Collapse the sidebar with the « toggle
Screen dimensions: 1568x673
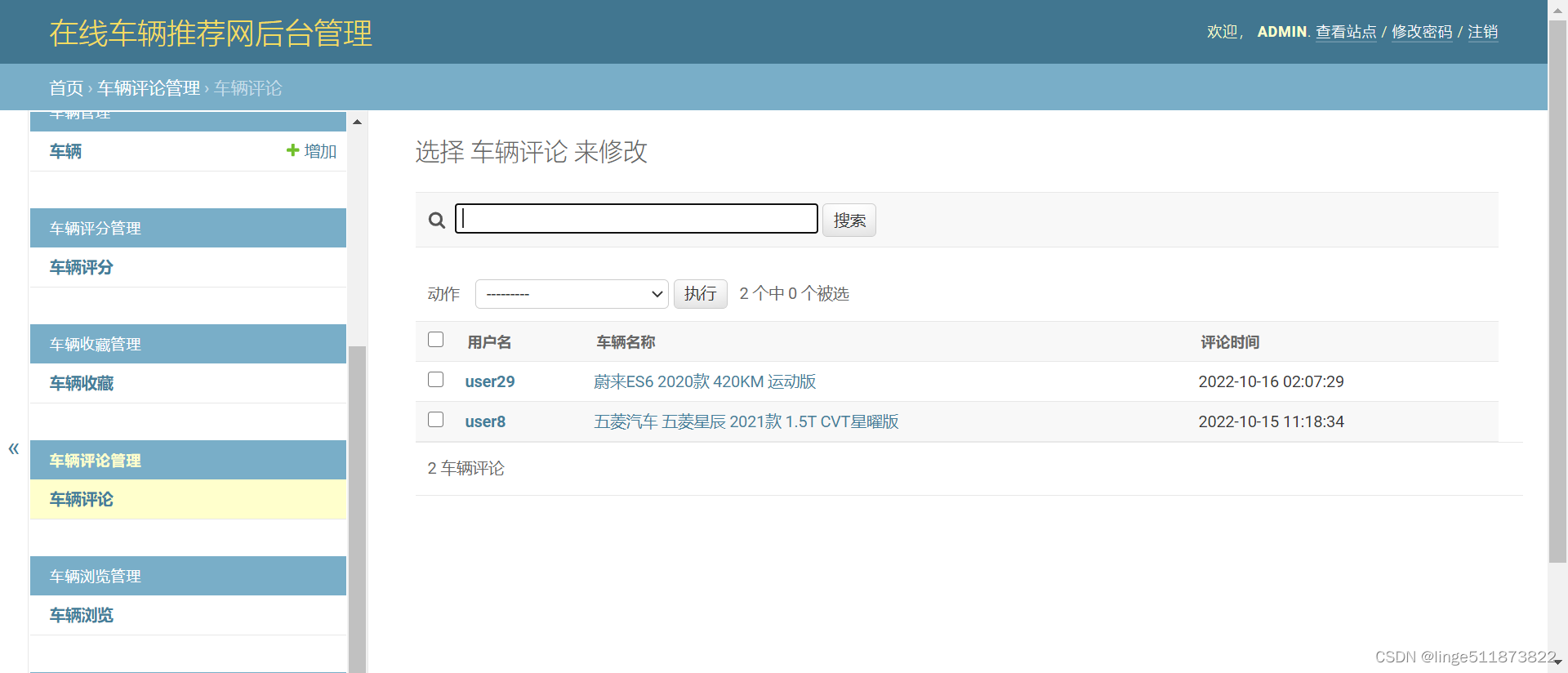click(14, 448)
